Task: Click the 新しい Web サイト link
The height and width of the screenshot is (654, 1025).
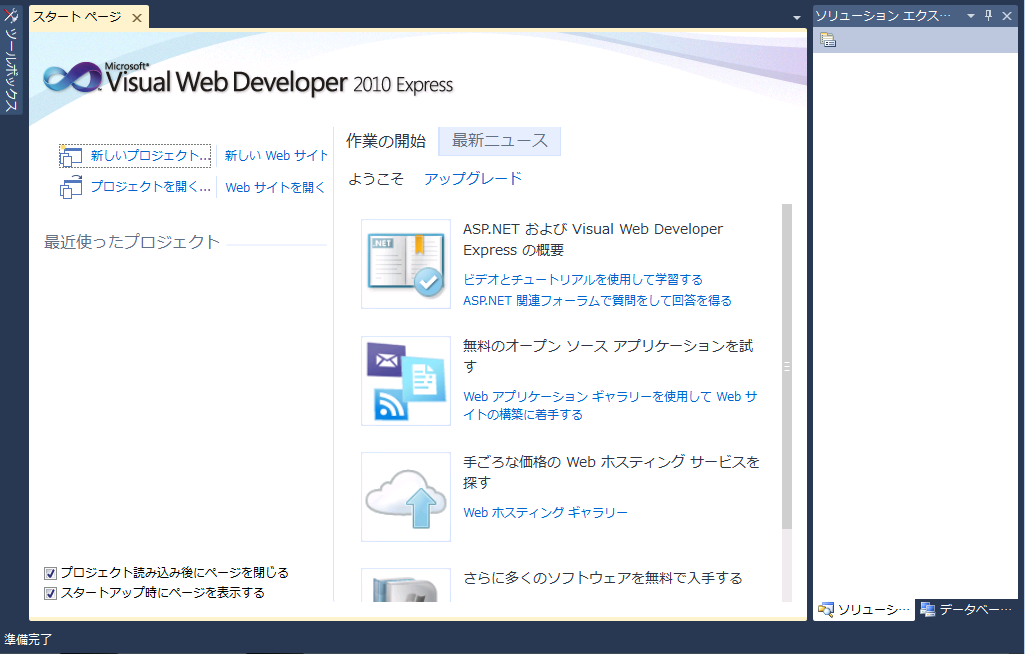Action: 276,156
